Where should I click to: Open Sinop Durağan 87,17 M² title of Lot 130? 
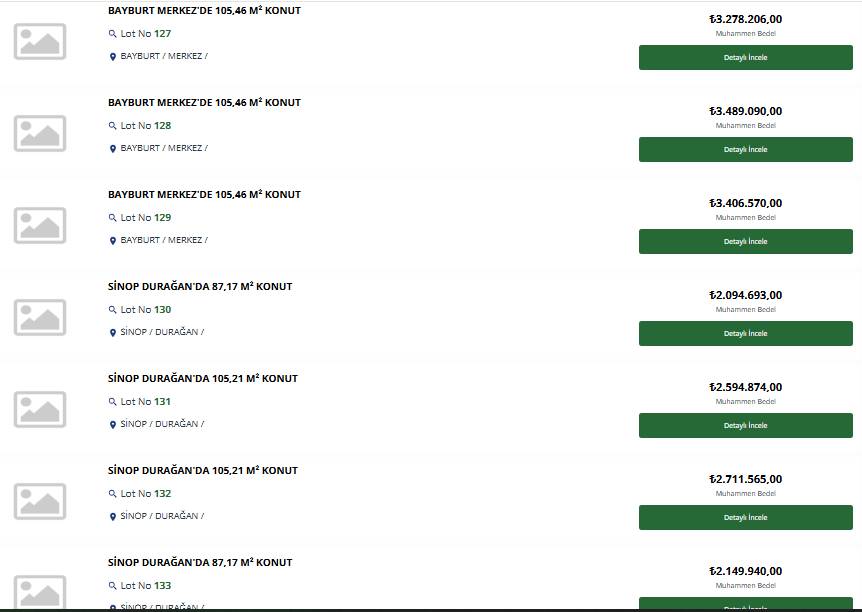pyautogui.click(x=200, y=286)
